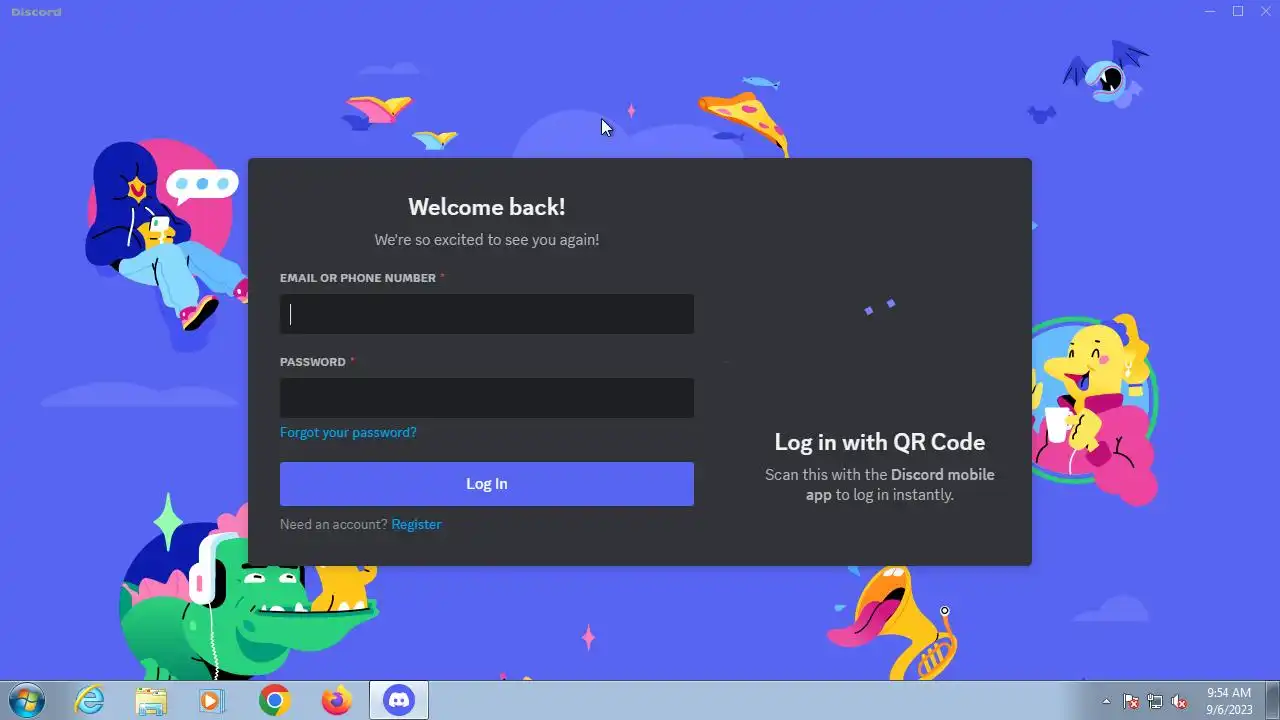The width and height of the screenshot is (1280, 720).
Task: Open the Forgot your password link
Action: (x=348, y=433)
